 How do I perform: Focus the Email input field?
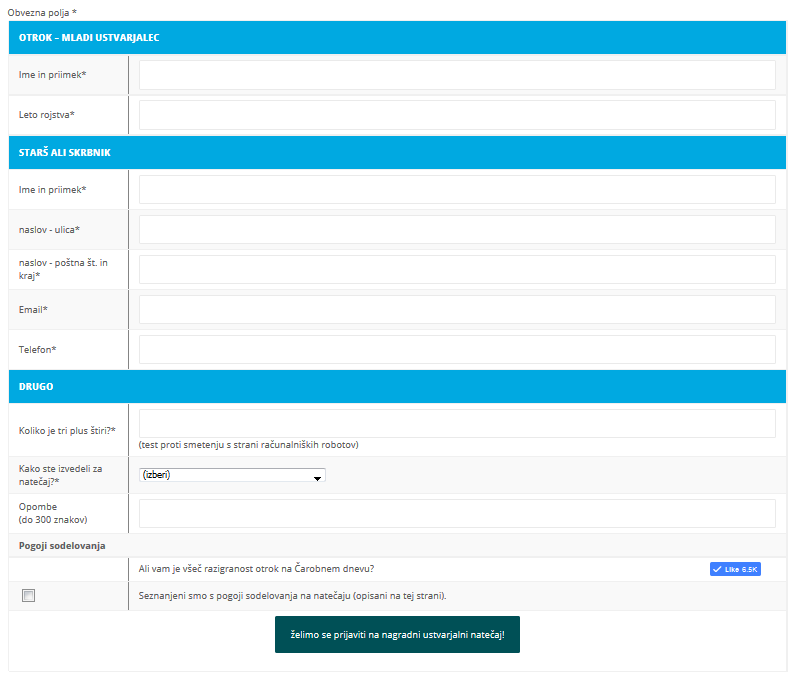[x=457, y=310]
